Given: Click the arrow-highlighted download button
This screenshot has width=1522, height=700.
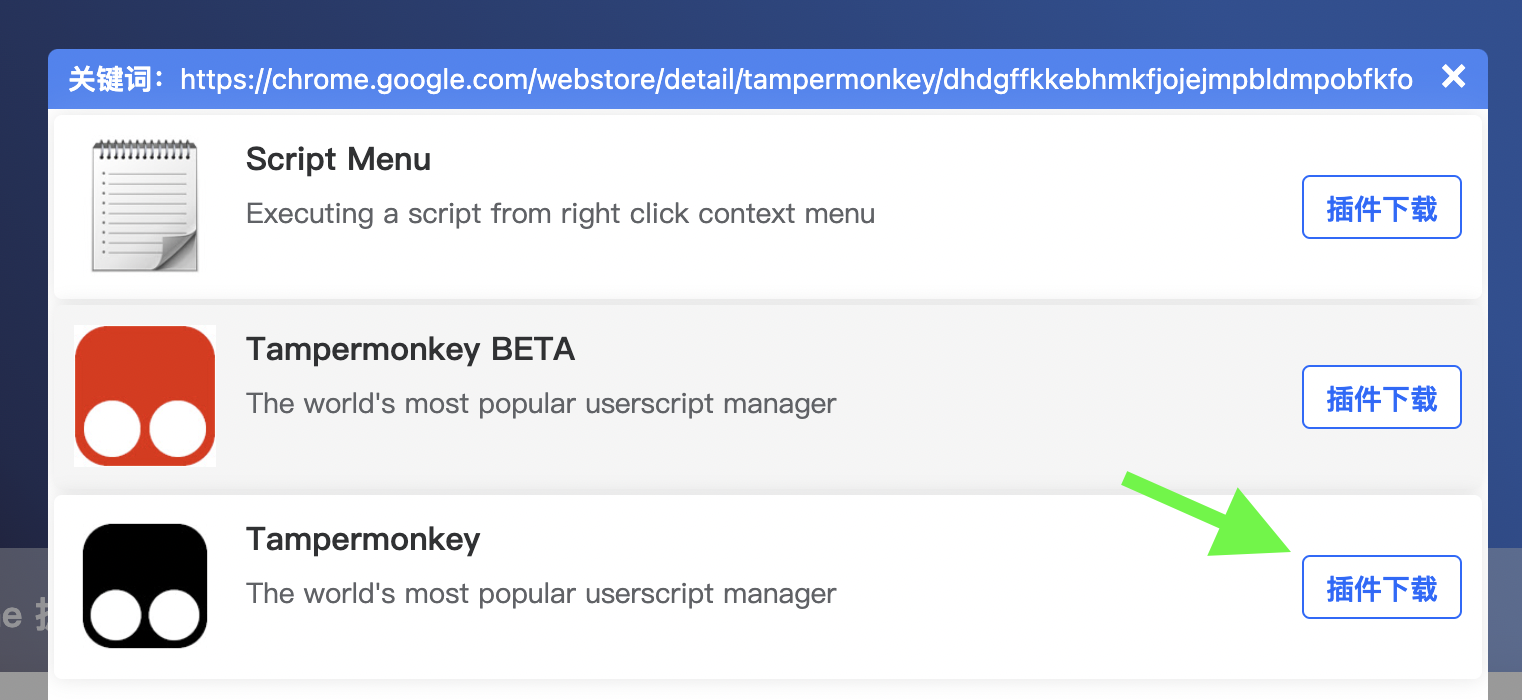Looking at the screenshot, I should tap(1381, 587).
